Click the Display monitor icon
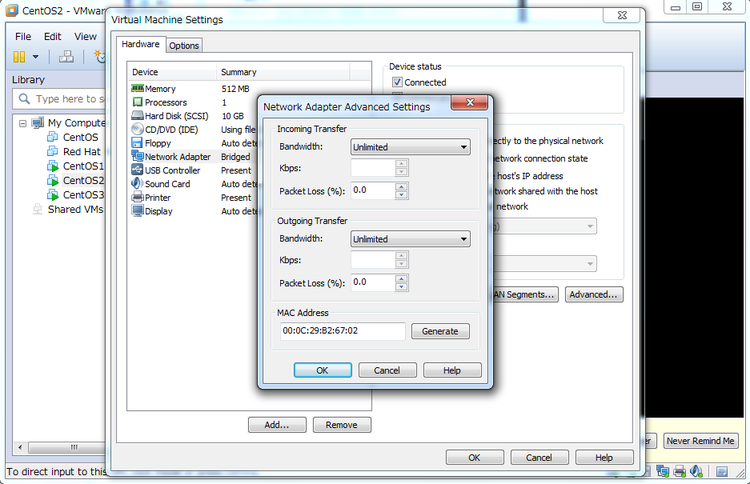This screenshot has width=750, height=484. click(x=137, y=211)
